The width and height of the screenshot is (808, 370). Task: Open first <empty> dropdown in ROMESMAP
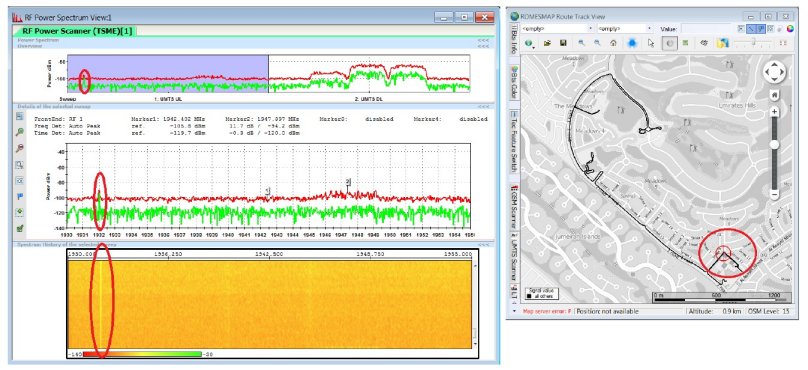(559, 29)
